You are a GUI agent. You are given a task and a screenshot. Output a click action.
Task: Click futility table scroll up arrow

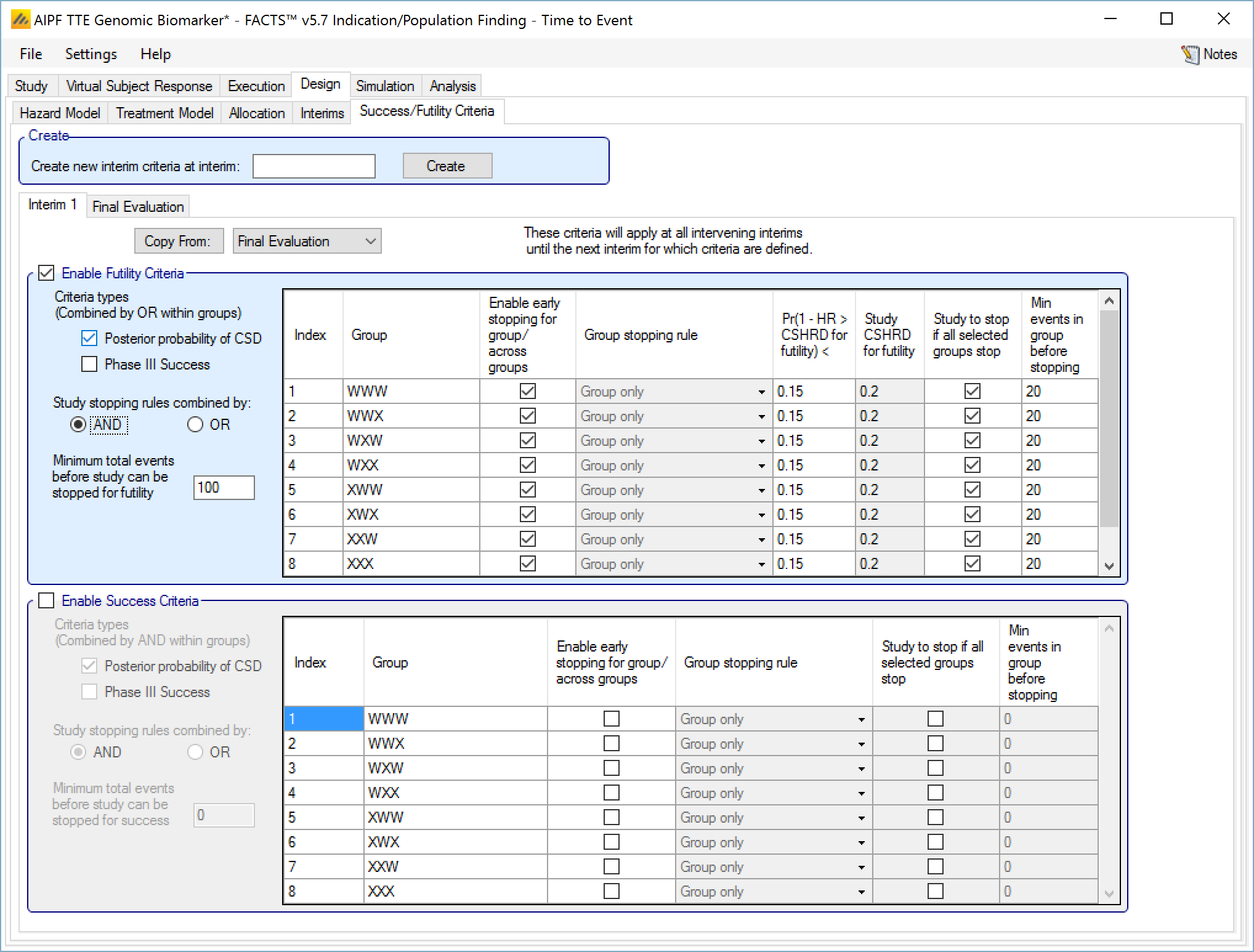(x=1109, y=301)
